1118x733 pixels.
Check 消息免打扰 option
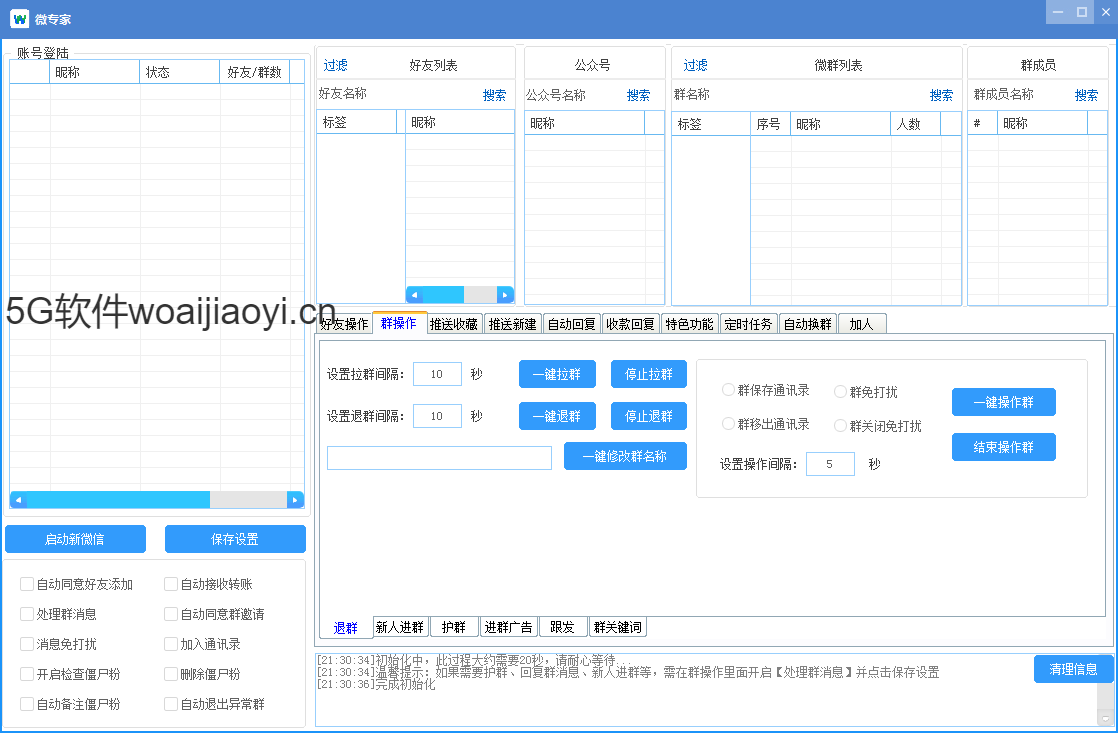coord(27,644)
